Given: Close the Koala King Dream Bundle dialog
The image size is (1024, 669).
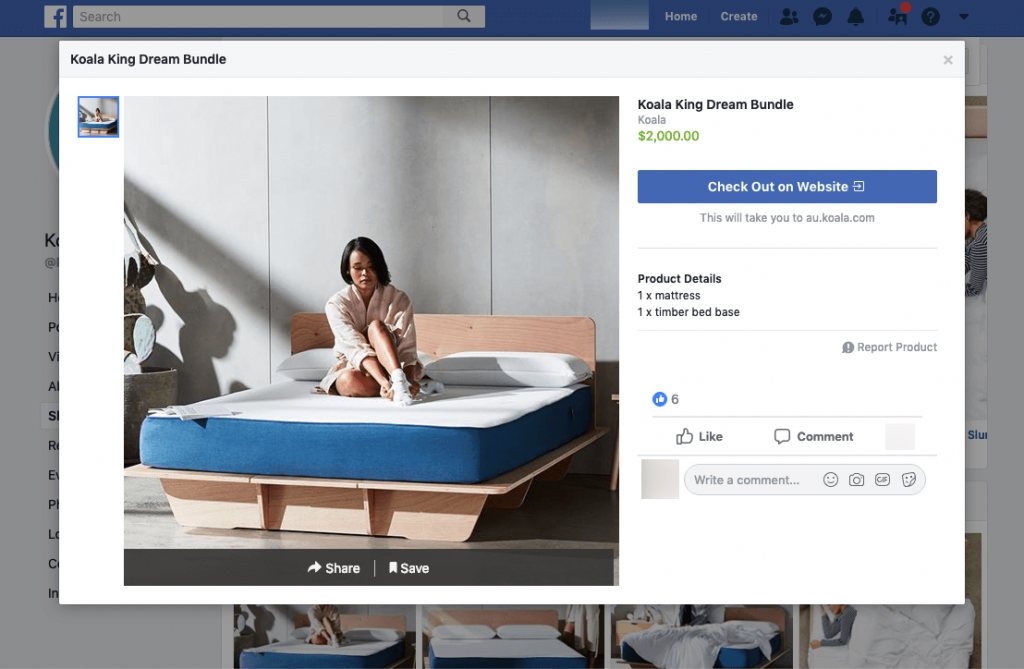Looking at the screenshot, I should (x=948, y=60).
